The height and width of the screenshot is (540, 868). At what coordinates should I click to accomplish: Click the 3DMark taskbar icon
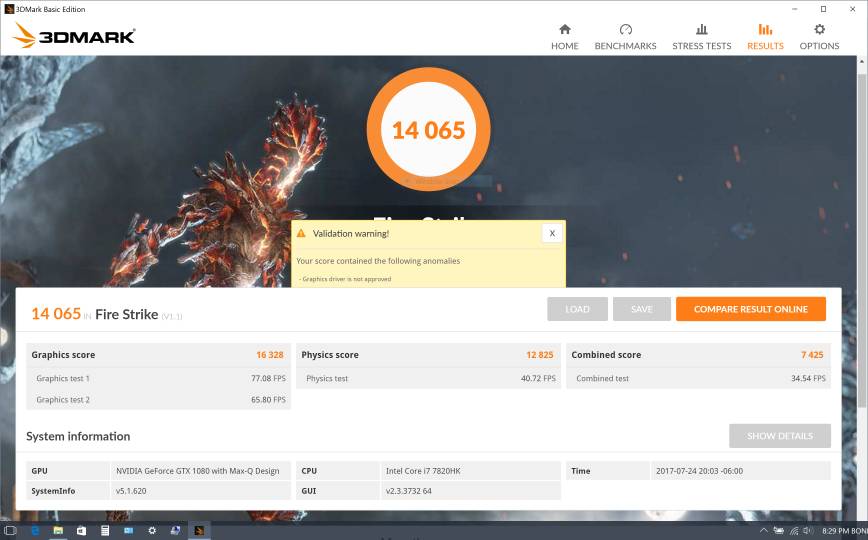point(199,531)
